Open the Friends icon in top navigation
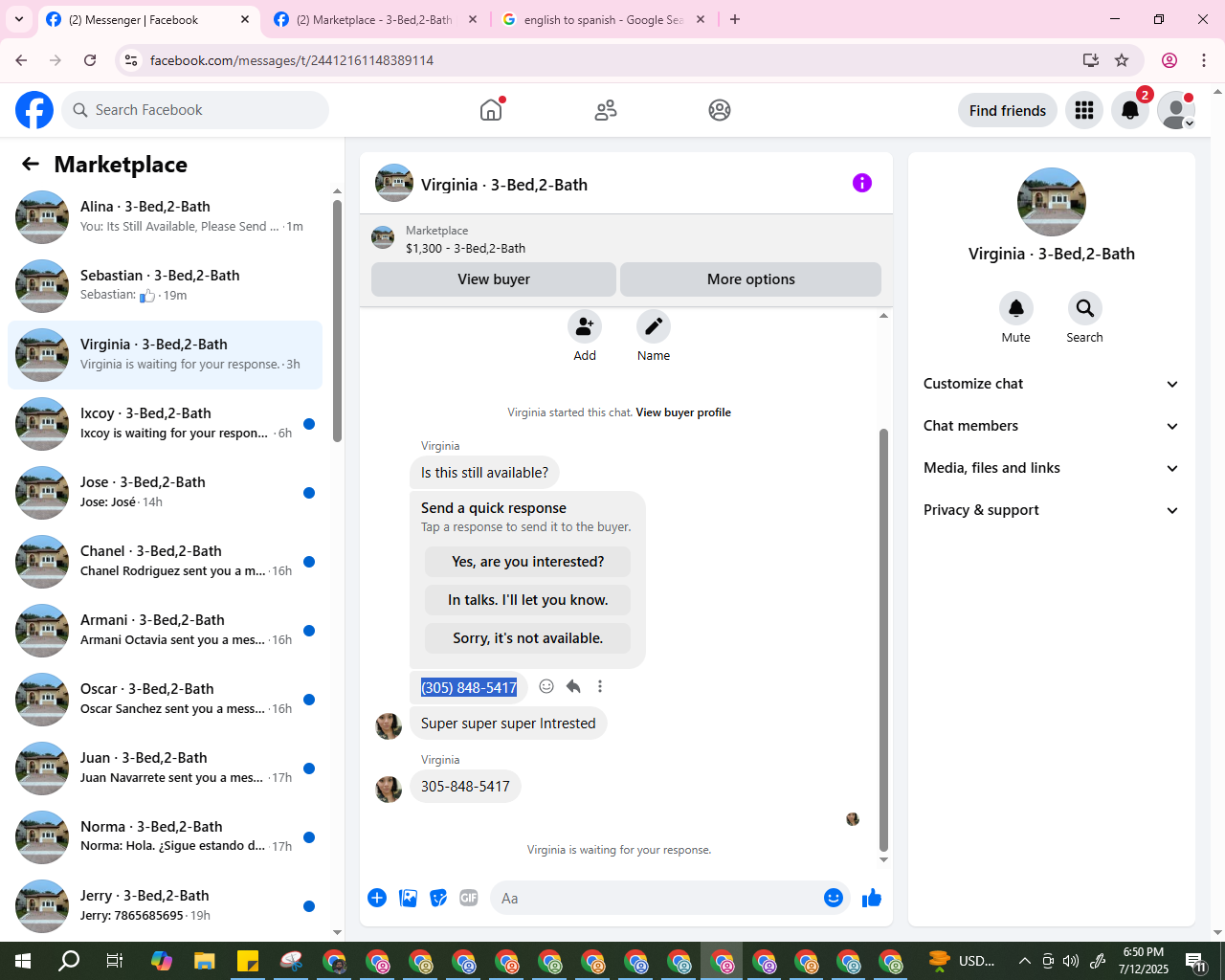 (606, 110)
